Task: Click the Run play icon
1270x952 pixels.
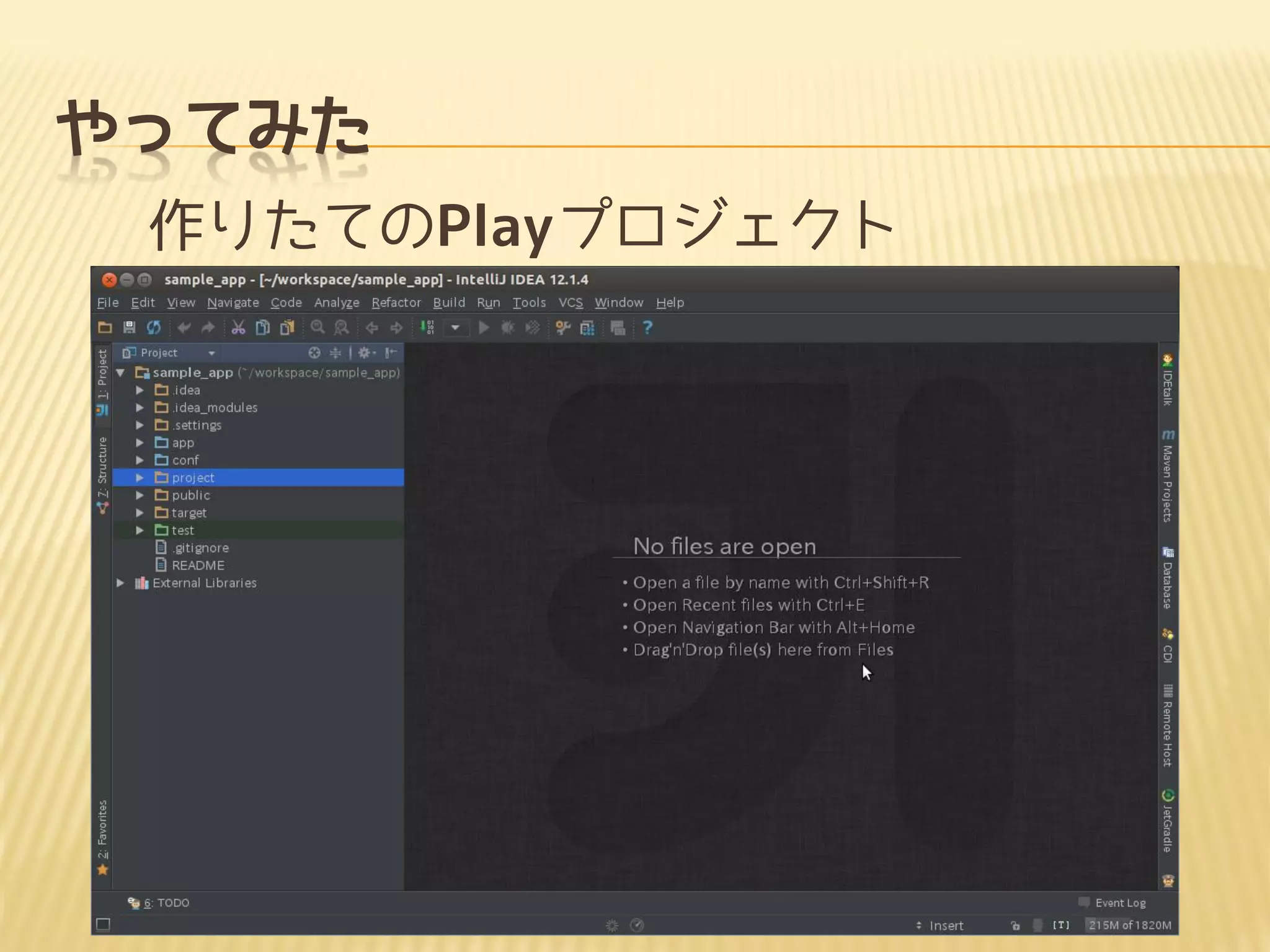Action: pos(484,327)
